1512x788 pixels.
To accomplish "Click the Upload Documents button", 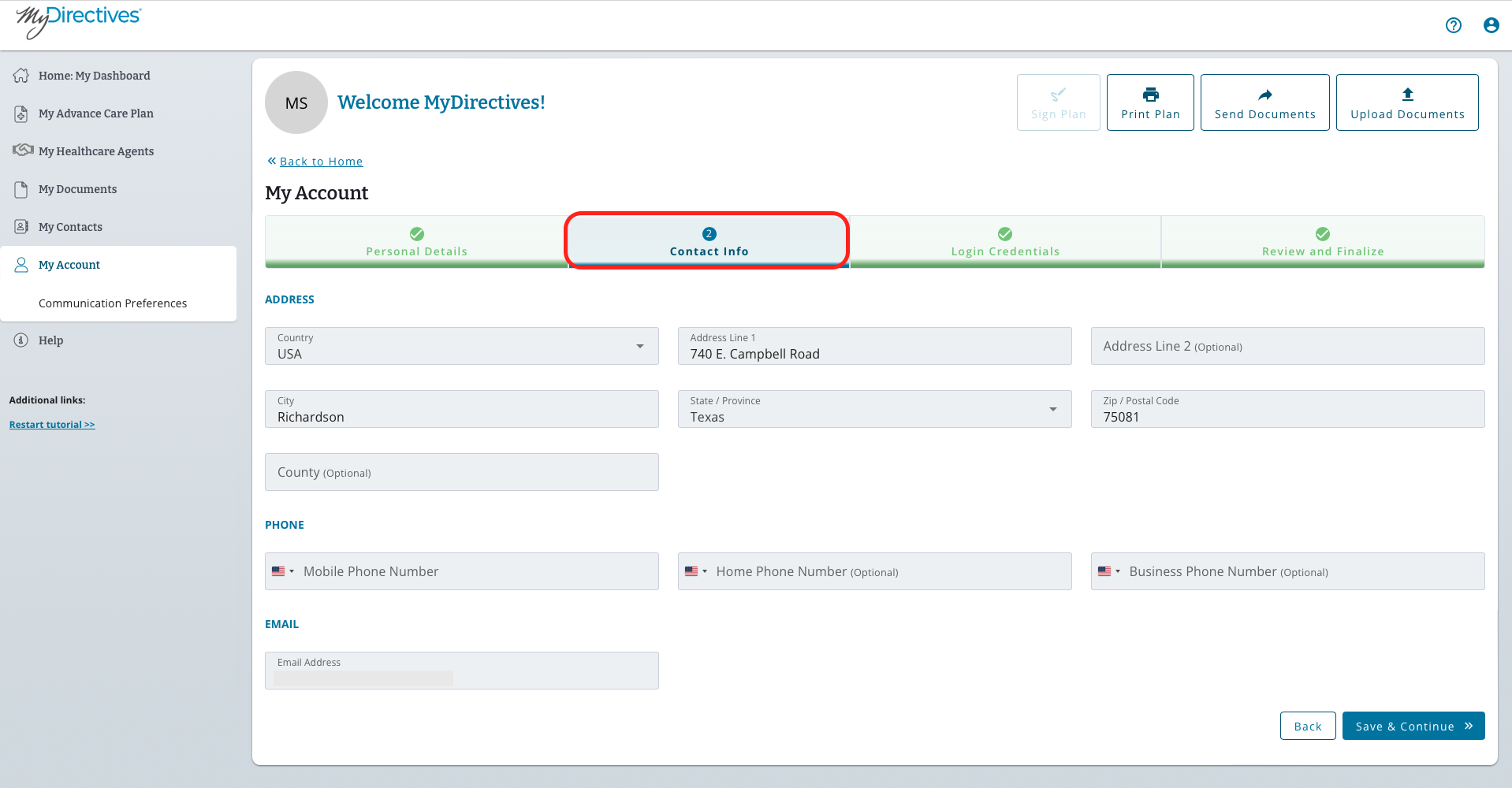I will pyautogui.click(x=1407, y=102).
